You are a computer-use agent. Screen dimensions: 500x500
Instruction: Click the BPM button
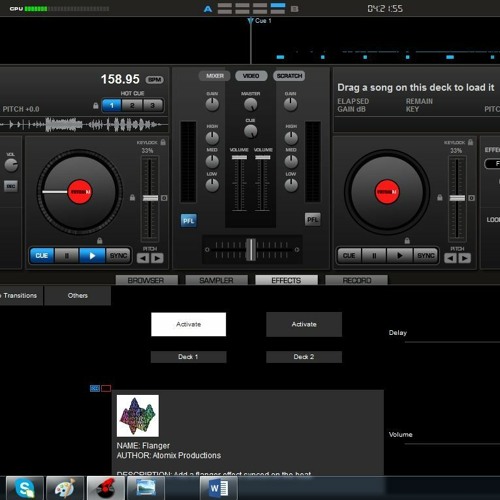[155, 80]
